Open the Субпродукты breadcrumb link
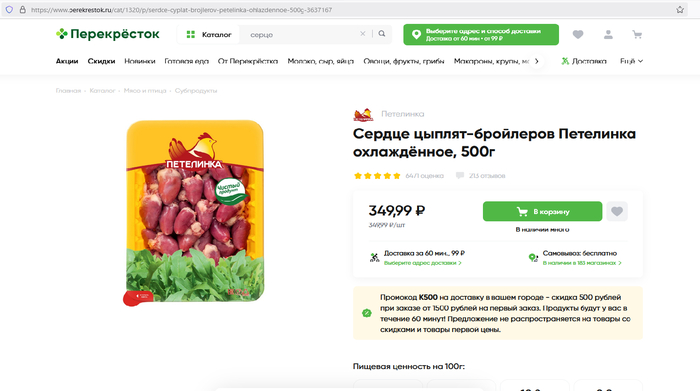 [x=196, y=91]
